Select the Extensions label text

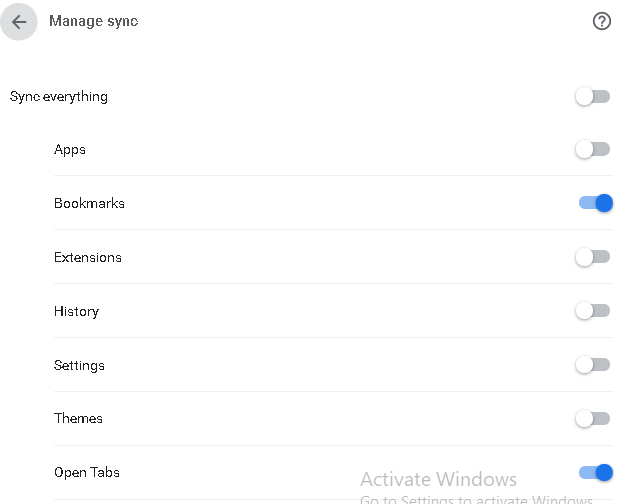pyautogui.click(x=88, y=257)
